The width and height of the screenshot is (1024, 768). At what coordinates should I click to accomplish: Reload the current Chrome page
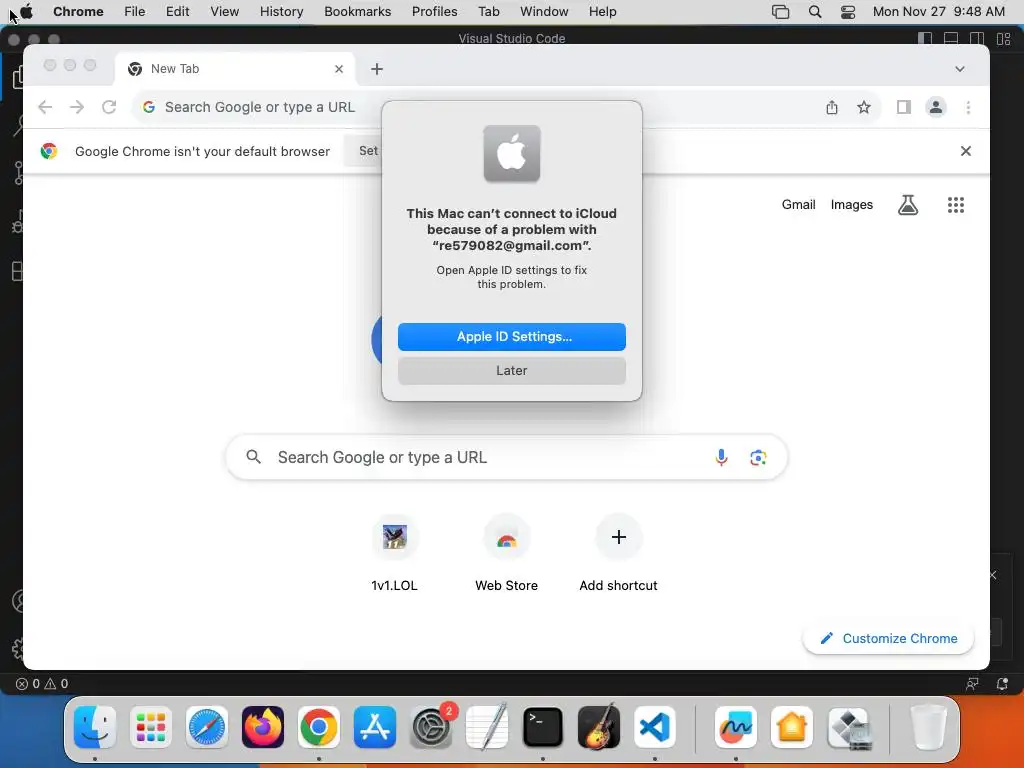pos(109,107)
